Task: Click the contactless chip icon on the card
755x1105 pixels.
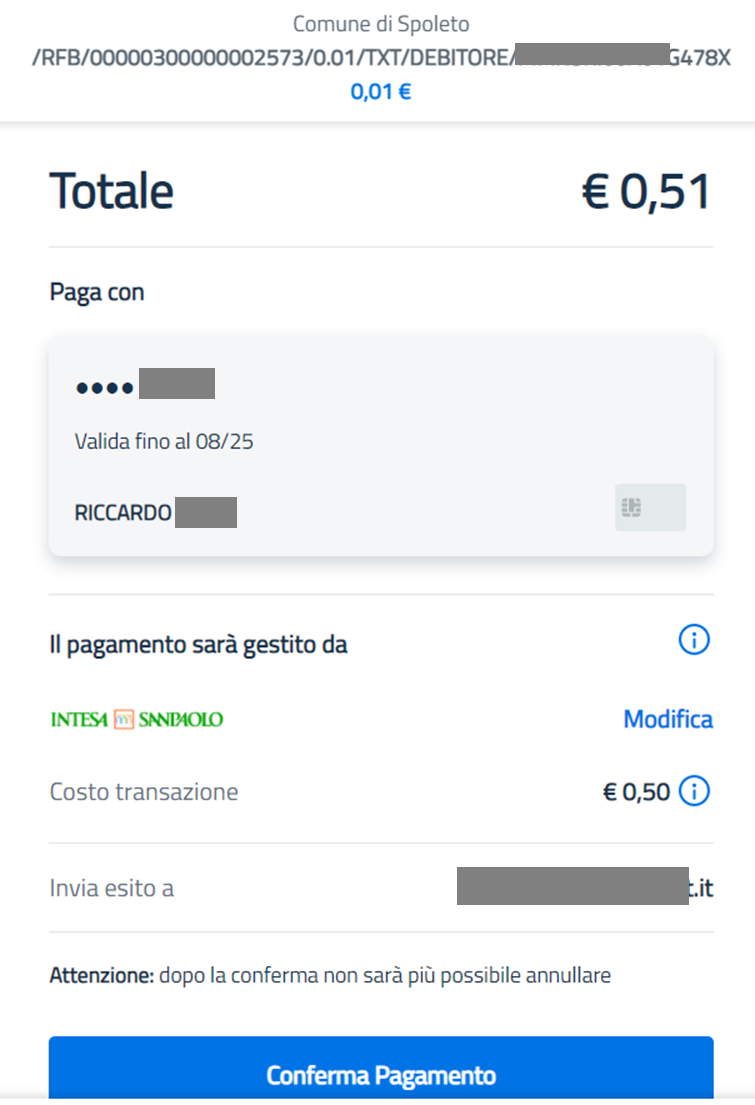Action: click(650, 507)
